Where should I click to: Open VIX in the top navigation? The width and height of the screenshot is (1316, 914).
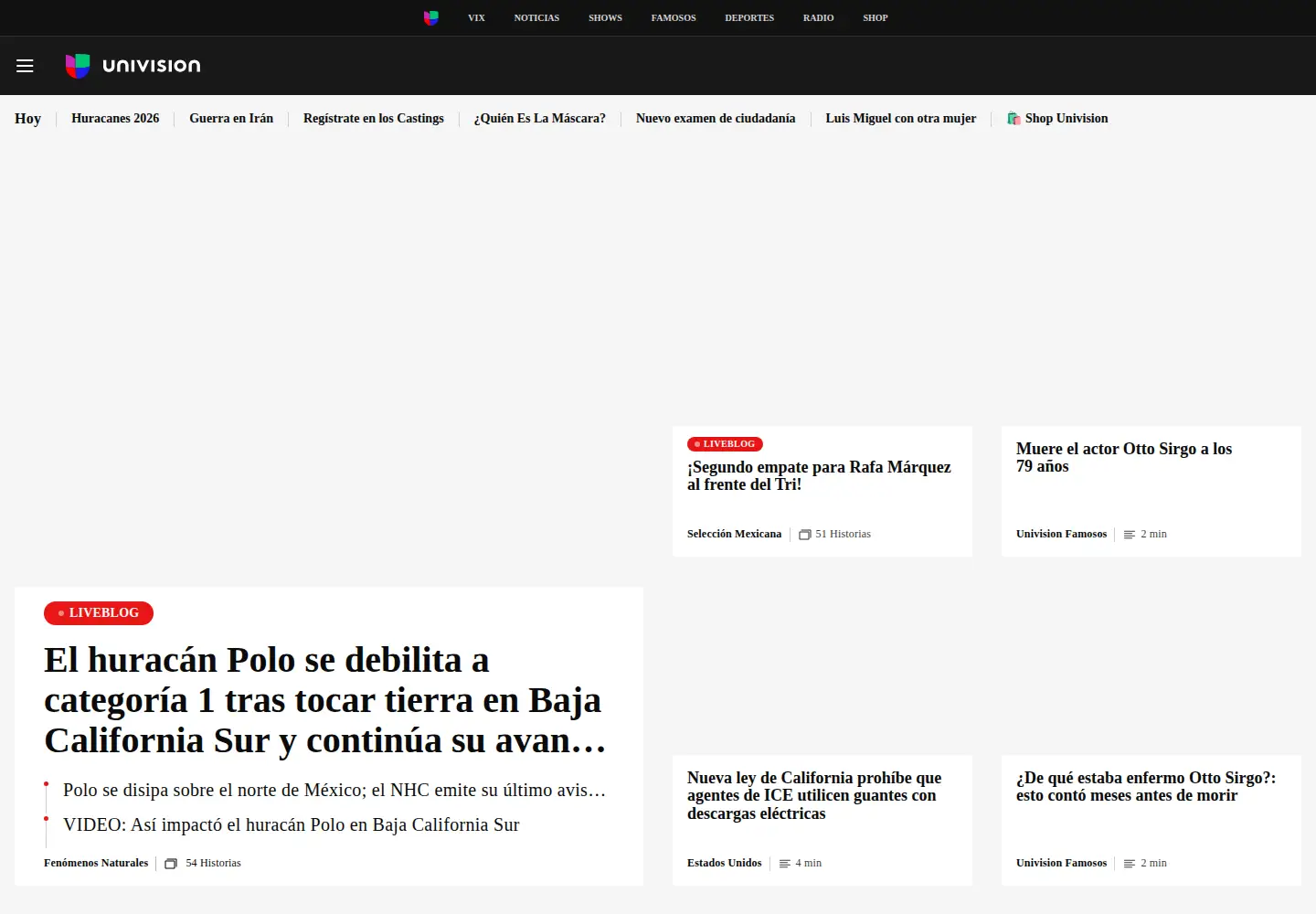click(x=476, y=17)
